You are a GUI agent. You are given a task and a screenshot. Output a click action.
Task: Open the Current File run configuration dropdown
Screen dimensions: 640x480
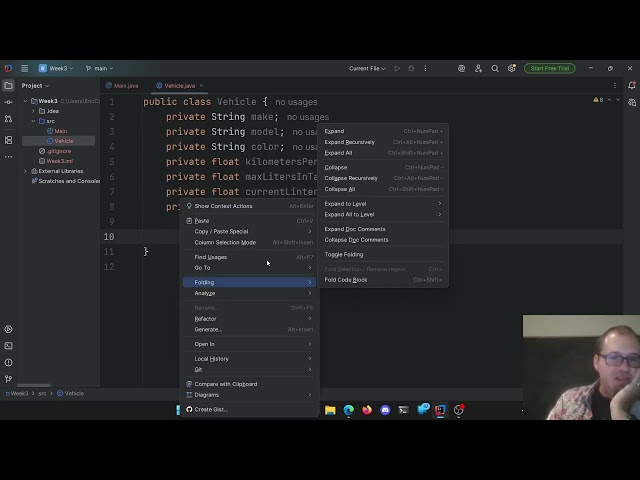point(367,69)
